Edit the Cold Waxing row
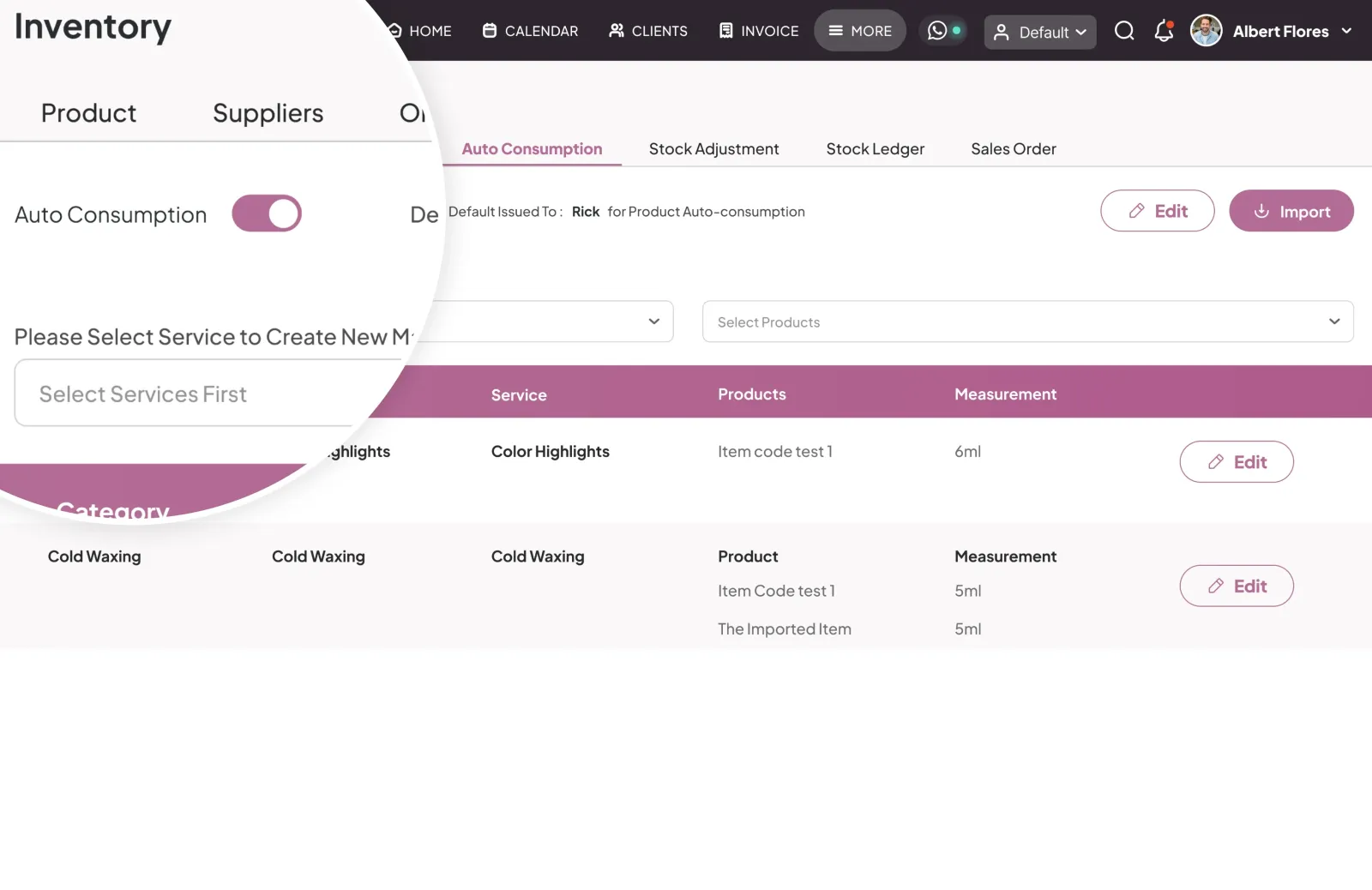 tap(1237, 586)
